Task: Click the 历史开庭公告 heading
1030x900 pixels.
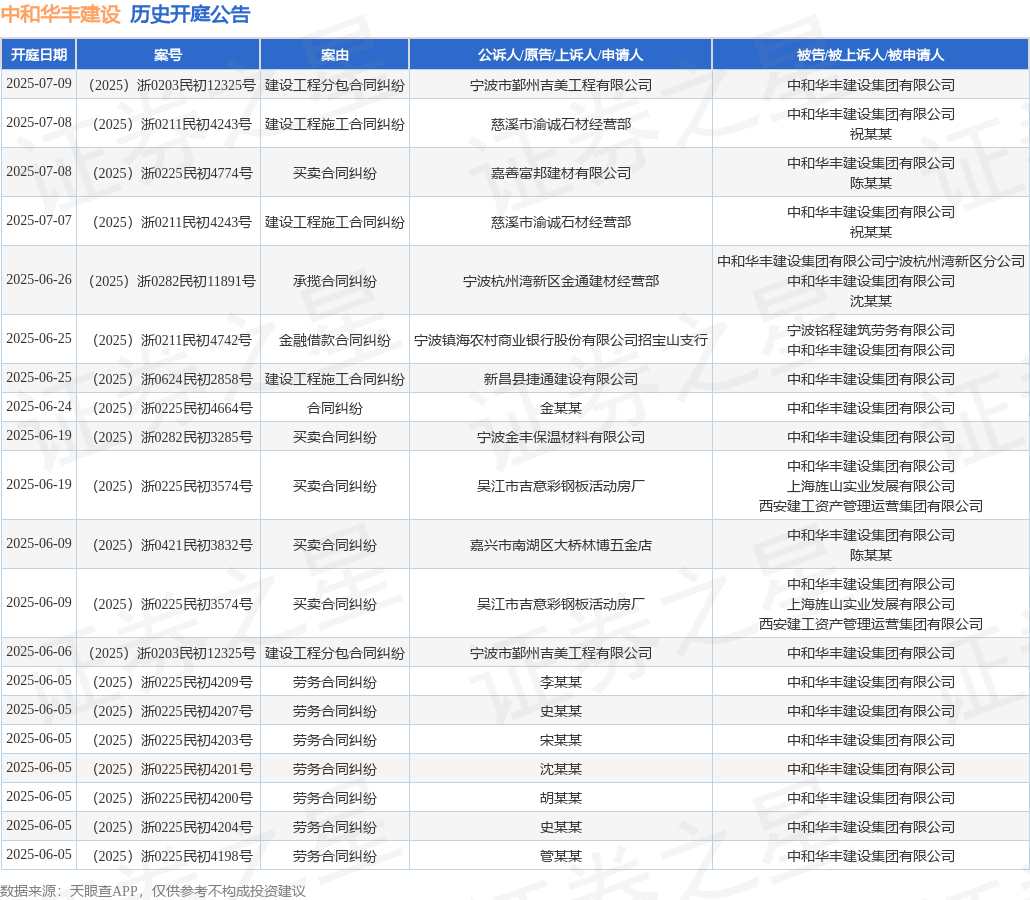Action: (190, 14)
